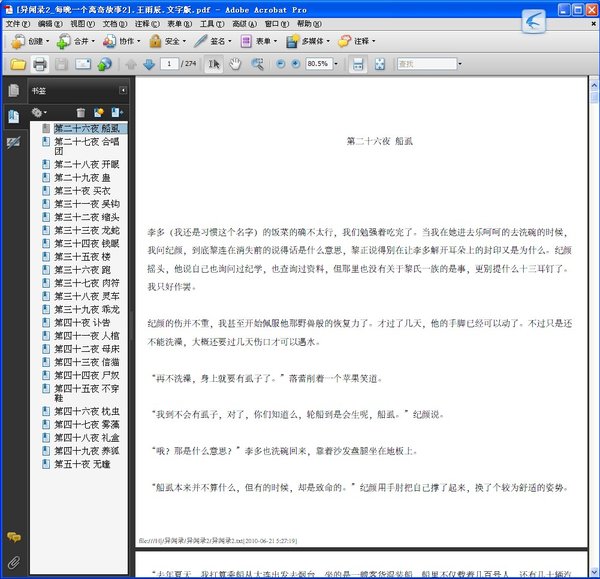Jump to bookmark 第四十夜 讣告
This screenshot has height=579, width=600.
[82, 322]
